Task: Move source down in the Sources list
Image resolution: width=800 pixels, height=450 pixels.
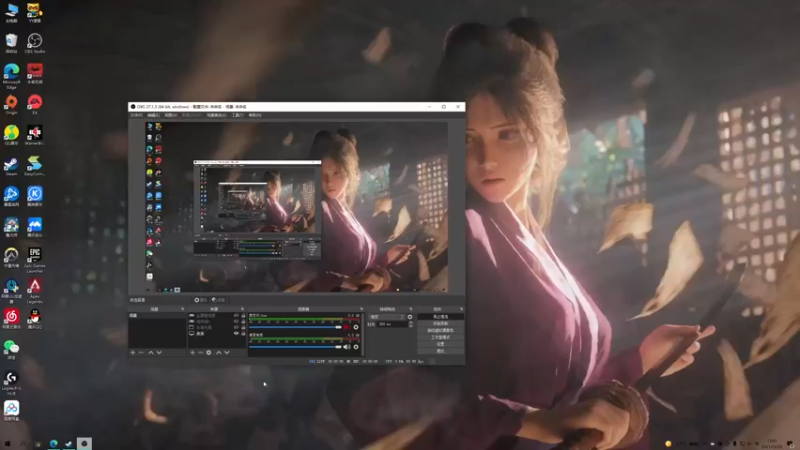Action: pos(227,353)
